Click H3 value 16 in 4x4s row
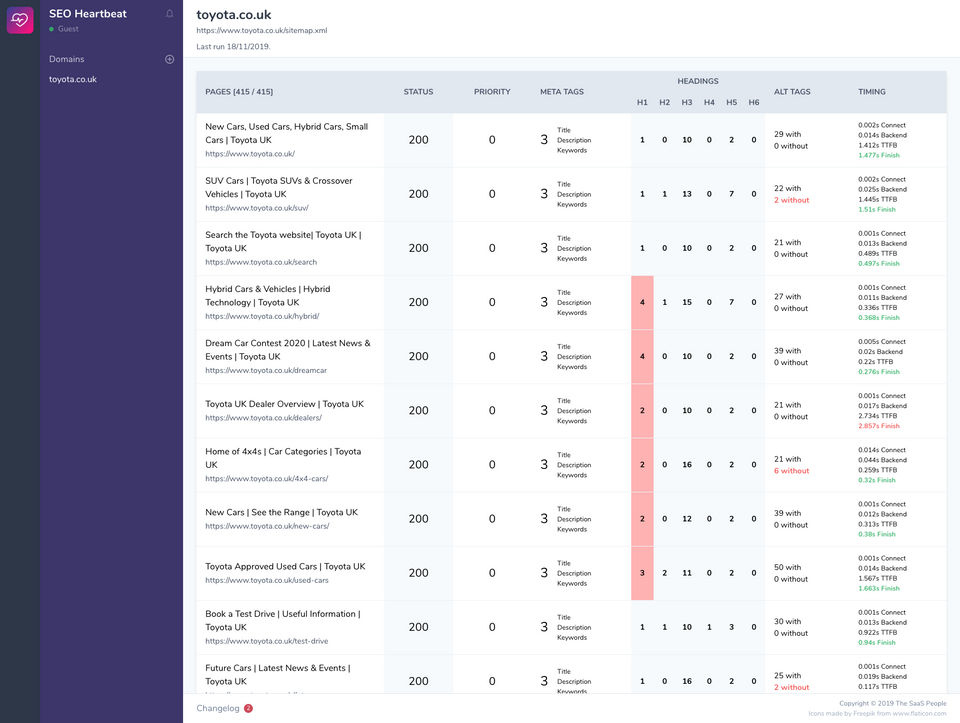 point(687,465)
